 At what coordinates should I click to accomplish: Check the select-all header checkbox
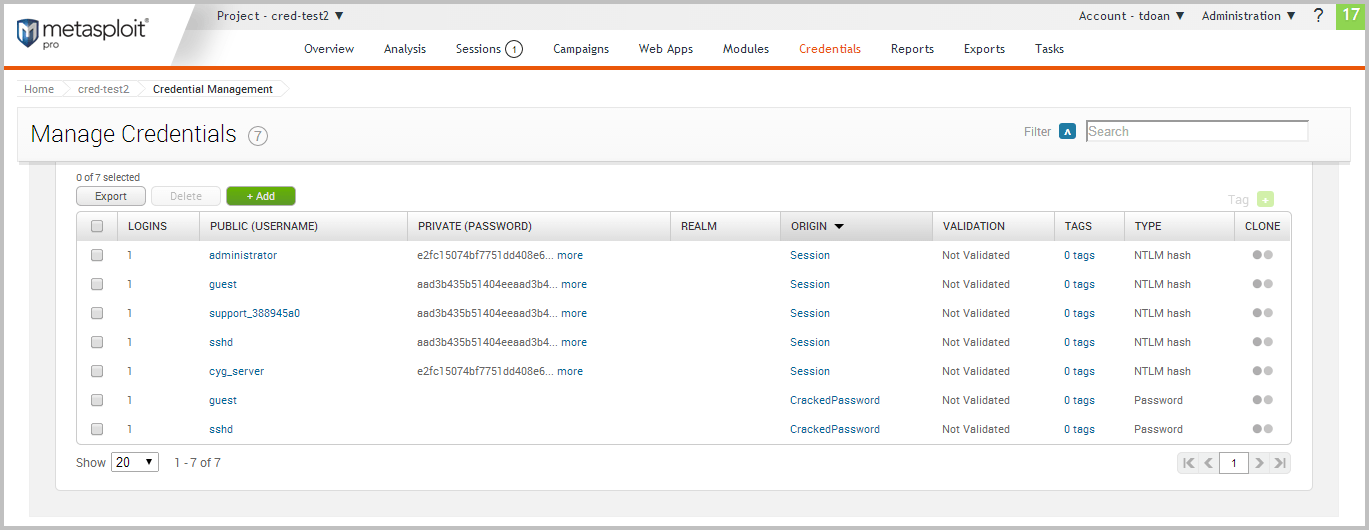[x=97, y=226]
